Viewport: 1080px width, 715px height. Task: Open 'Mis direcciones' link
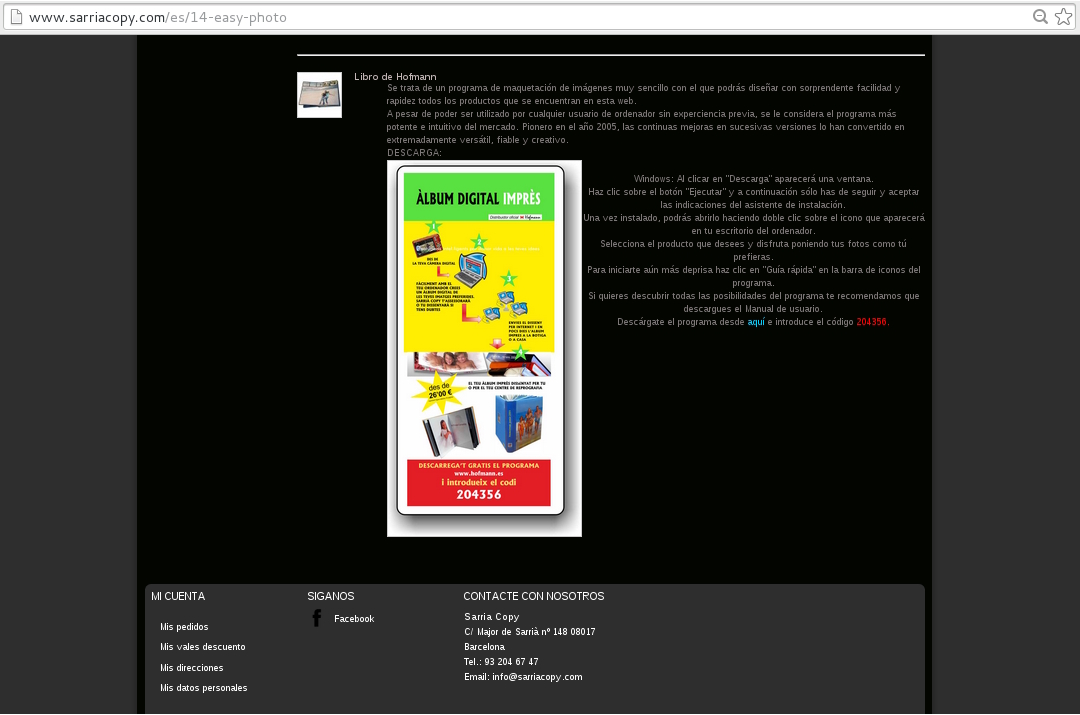coord(191,667)
